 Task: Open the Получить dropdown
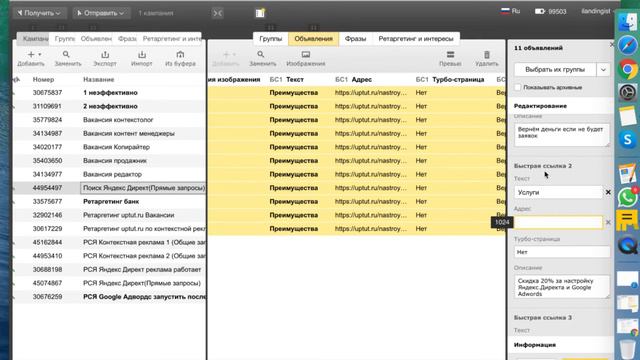39,13
